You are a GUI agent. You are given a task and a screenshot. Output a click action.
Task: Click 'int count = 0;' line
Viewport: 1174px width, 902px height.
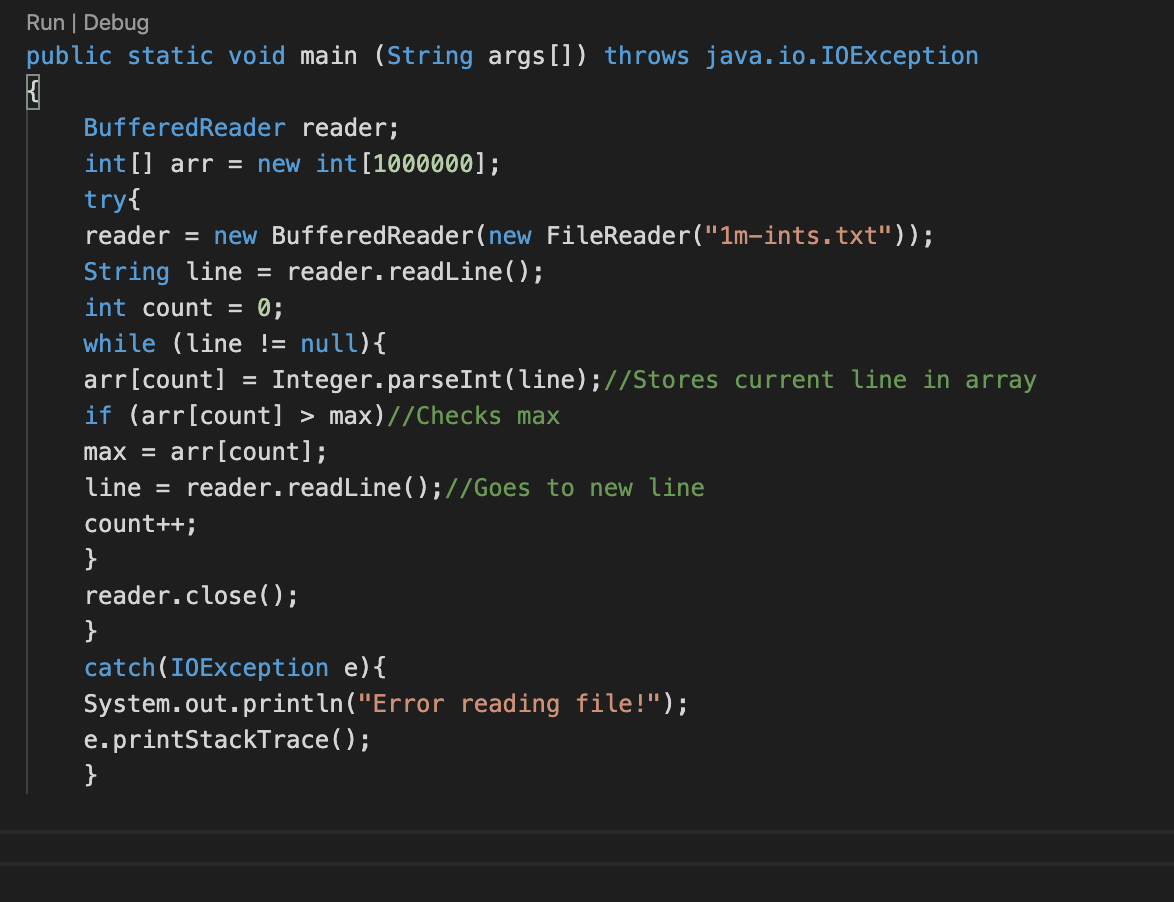pos(183,308)
